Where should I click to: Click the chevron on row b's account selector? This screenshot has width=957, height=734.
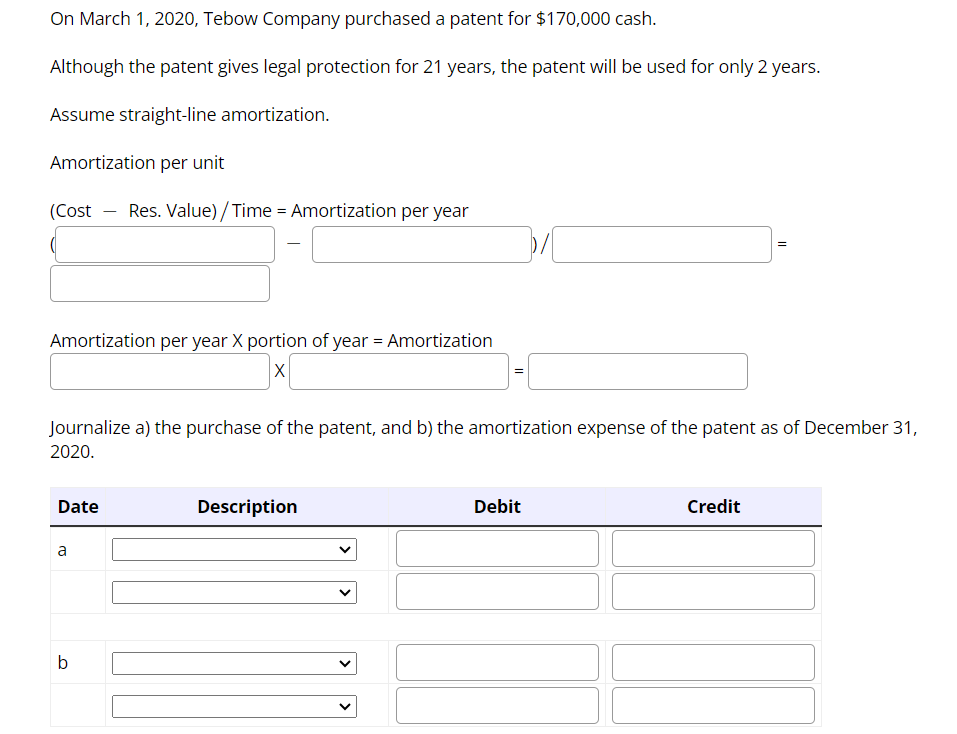pos(345,662)
